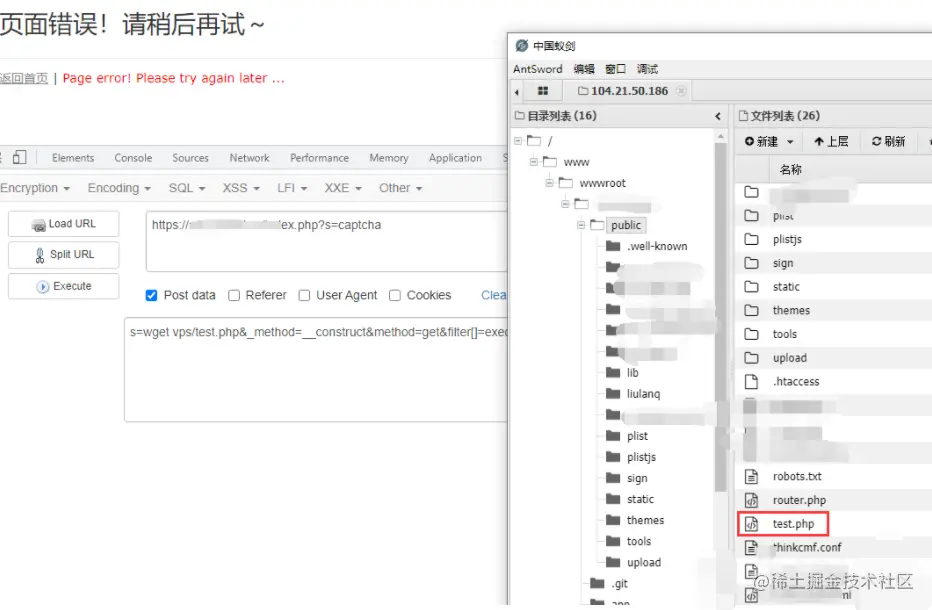The height and width of the screenshot is (610, 932).
Task: Switch to the Sources tab
Action: 190,158
